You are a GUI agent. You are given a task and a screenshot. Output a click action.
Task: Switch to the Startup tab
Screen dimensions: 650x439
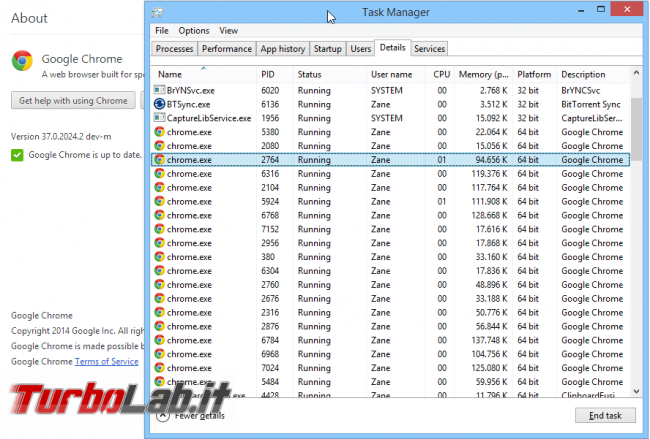click(x=327, y=49)
